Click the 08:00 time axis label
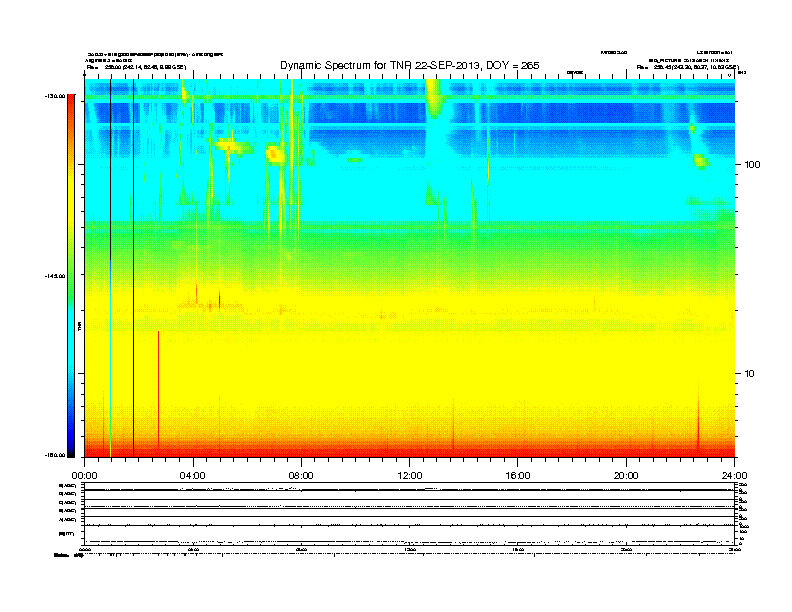Screen dimensions: 792x612 [301, 476]
